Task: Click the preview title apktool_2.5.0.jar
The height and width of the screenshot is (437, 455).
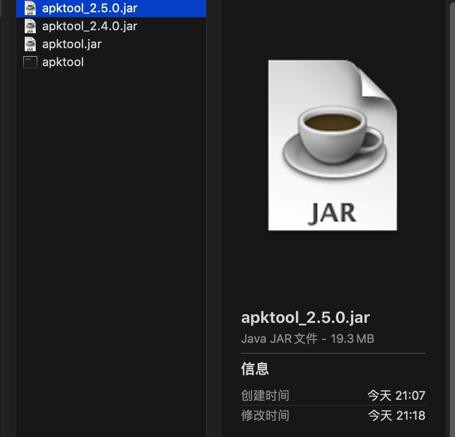Action: (305, 318)
